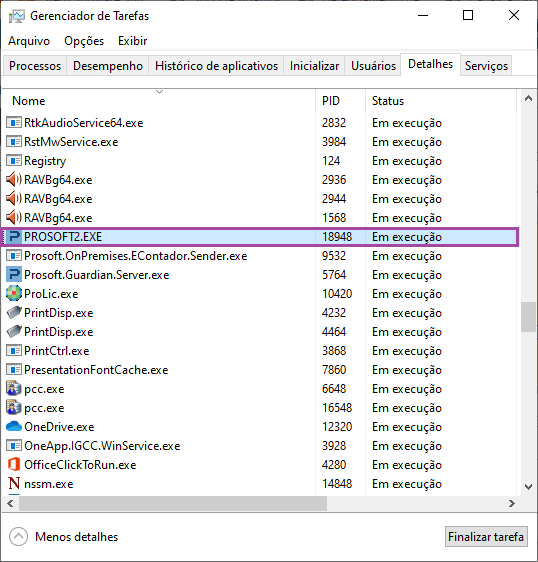Screen dimensions: 538x562
Task: Select the Prosoft.Guardian.Server.exe icon
Action: coord(14,275)
